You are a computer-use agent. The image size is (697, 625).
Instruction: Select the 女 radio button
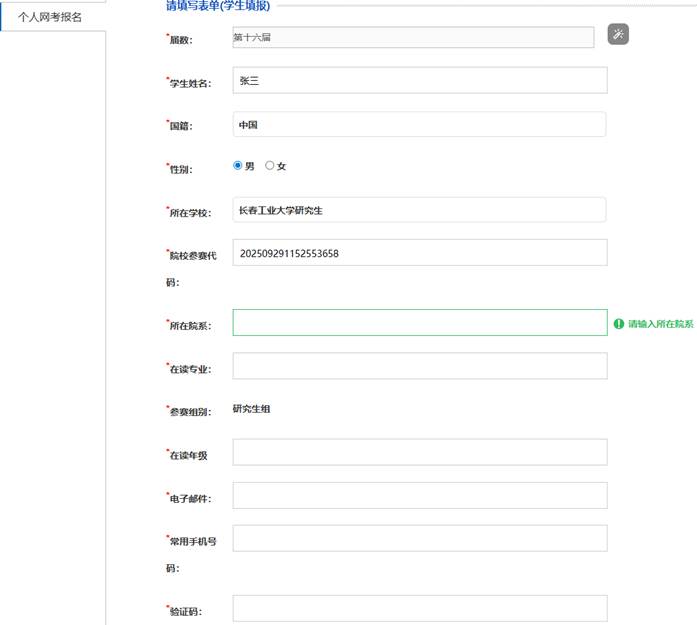click(270, 166)
